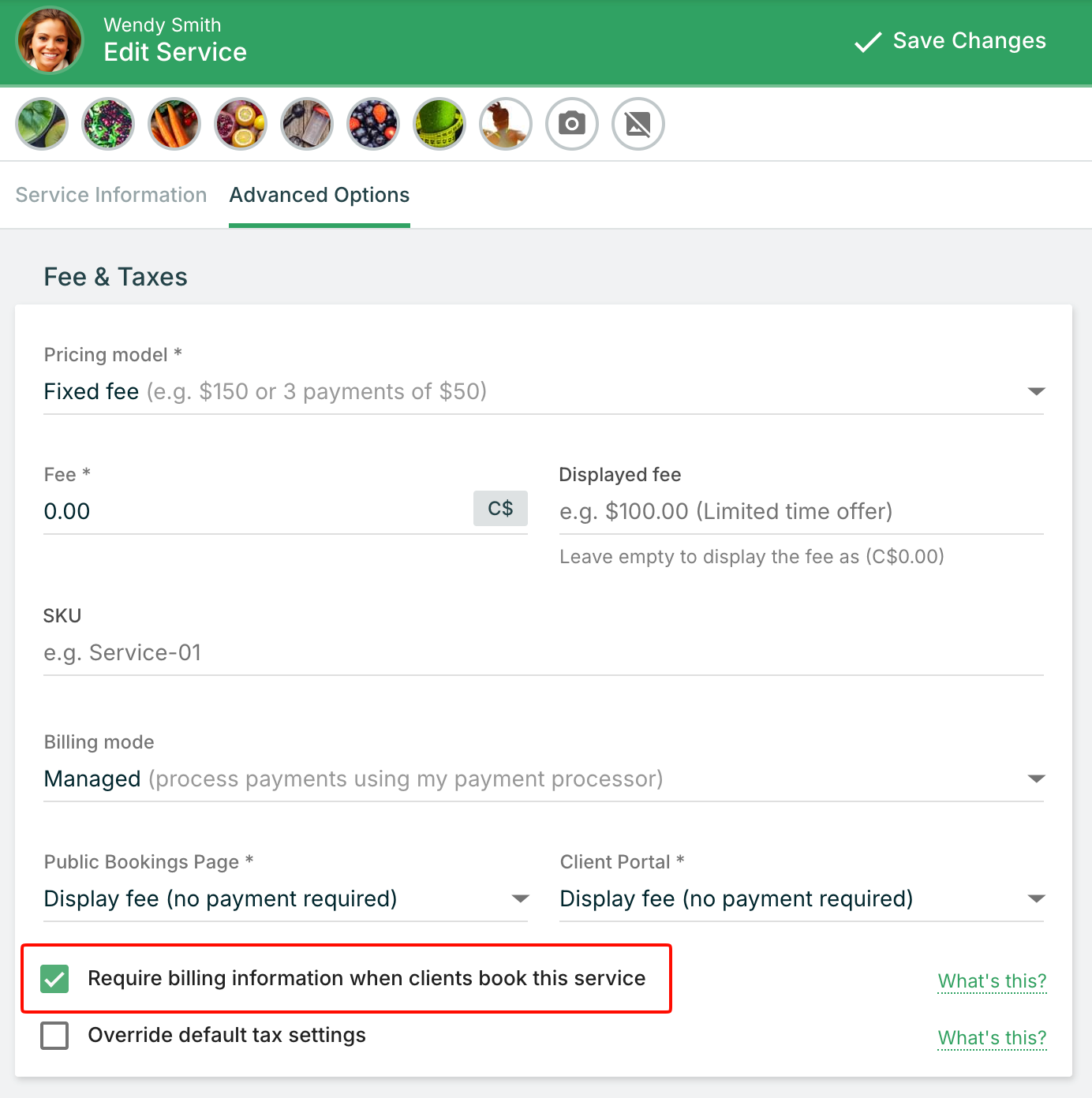1092x1098 pixels.
Task: Click Wendy Smith's profile avatar
Action: click(50, 40)
